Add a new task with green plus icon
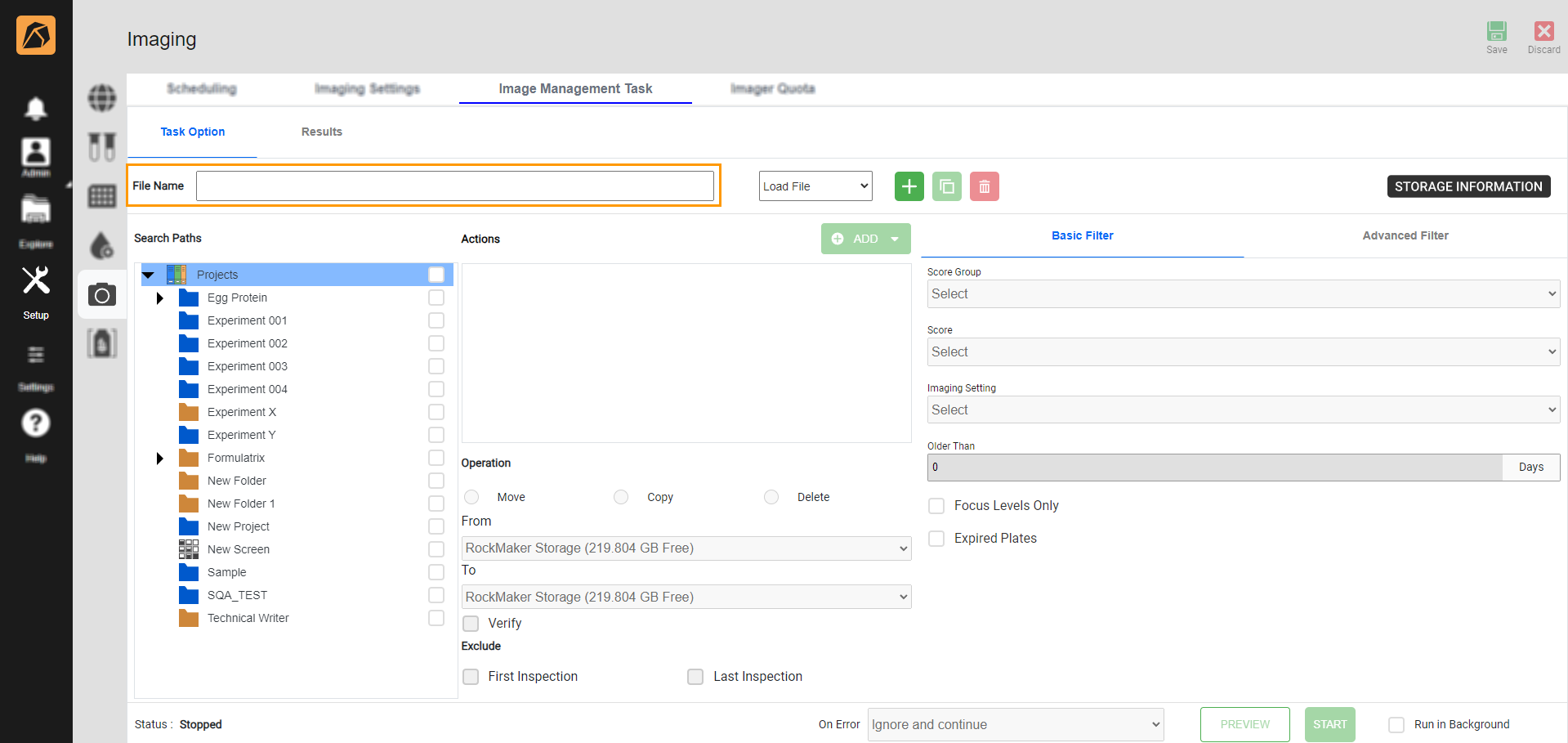 point(909,186)
